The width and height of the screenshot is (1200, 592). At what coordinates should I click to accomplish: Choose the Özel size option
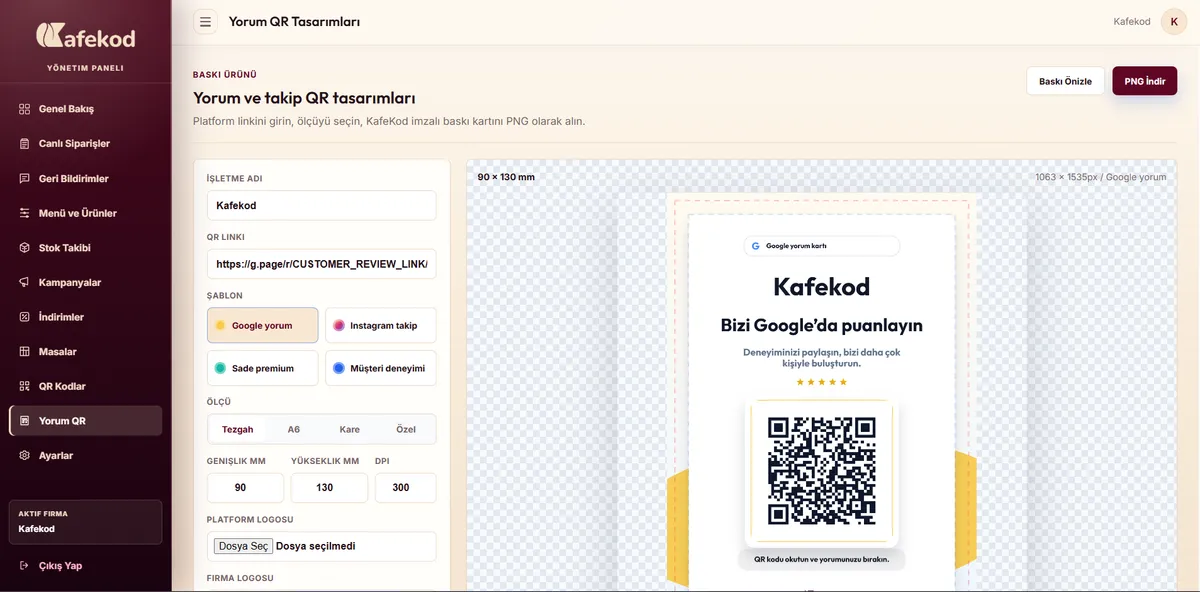(x=406, y=429)
